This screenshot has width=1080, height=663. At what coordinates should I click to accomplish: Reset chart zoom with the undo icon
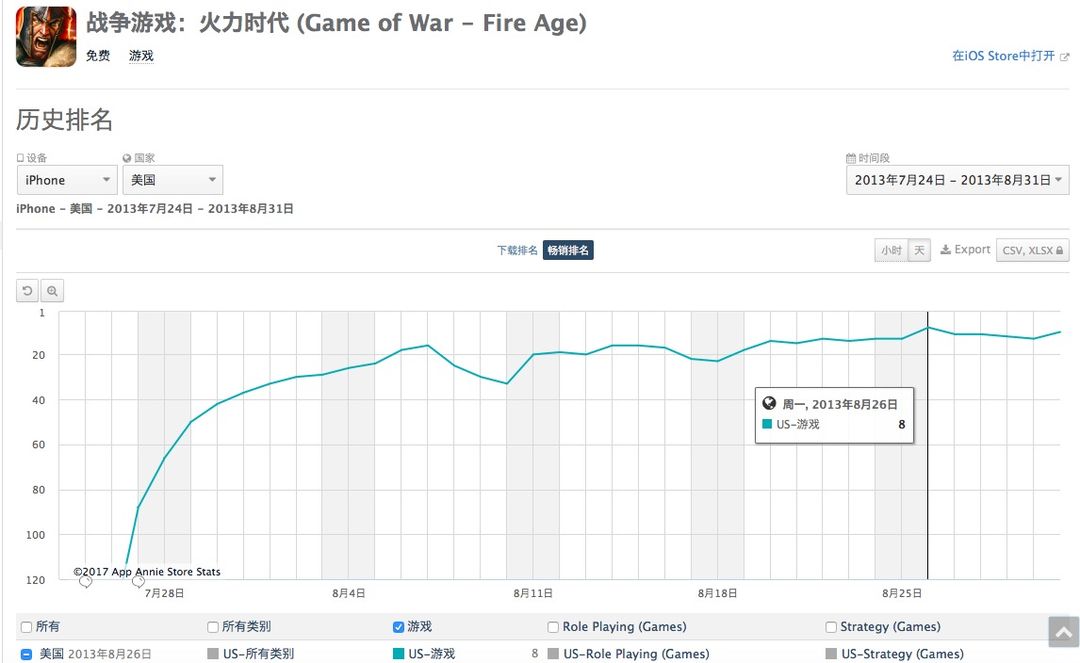[x=28, y=291]
